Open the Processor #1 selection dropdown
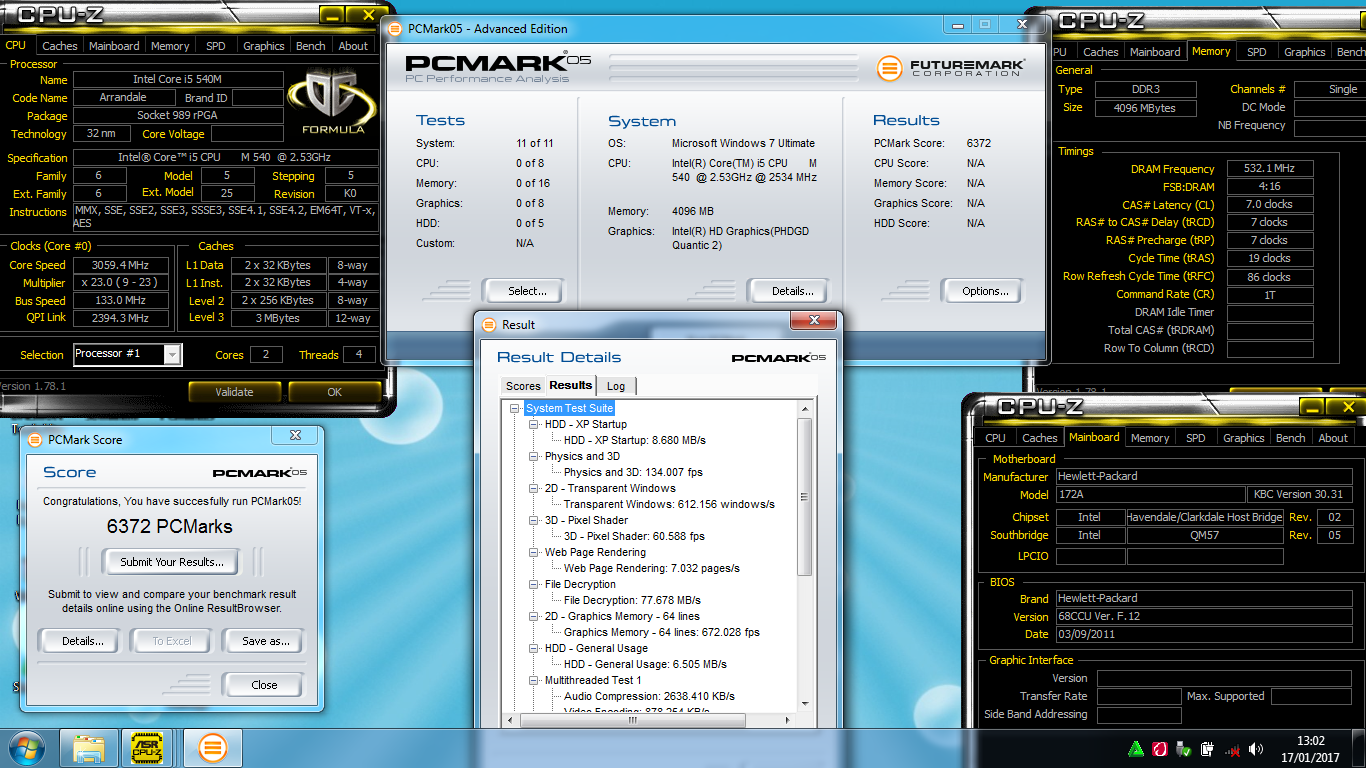Screen dimensions: 1366x768 pos(172,355)
